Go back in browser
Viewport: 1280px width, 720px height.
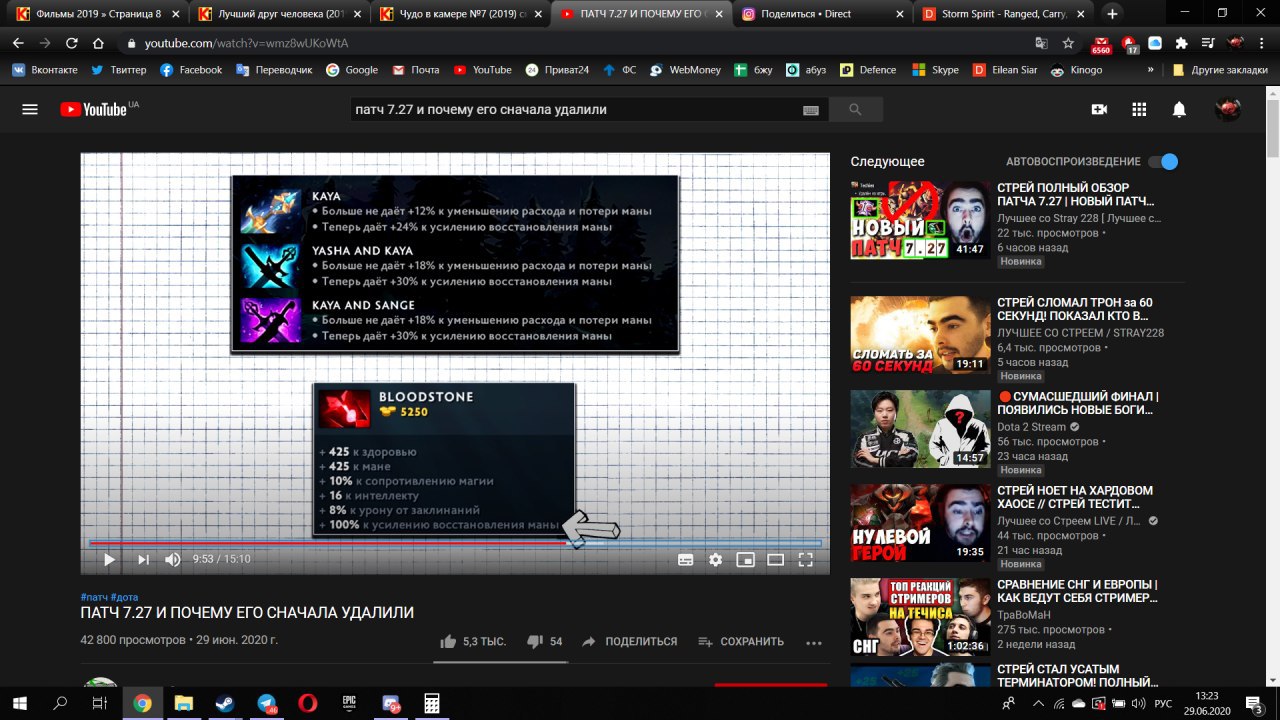click(18, 44)
